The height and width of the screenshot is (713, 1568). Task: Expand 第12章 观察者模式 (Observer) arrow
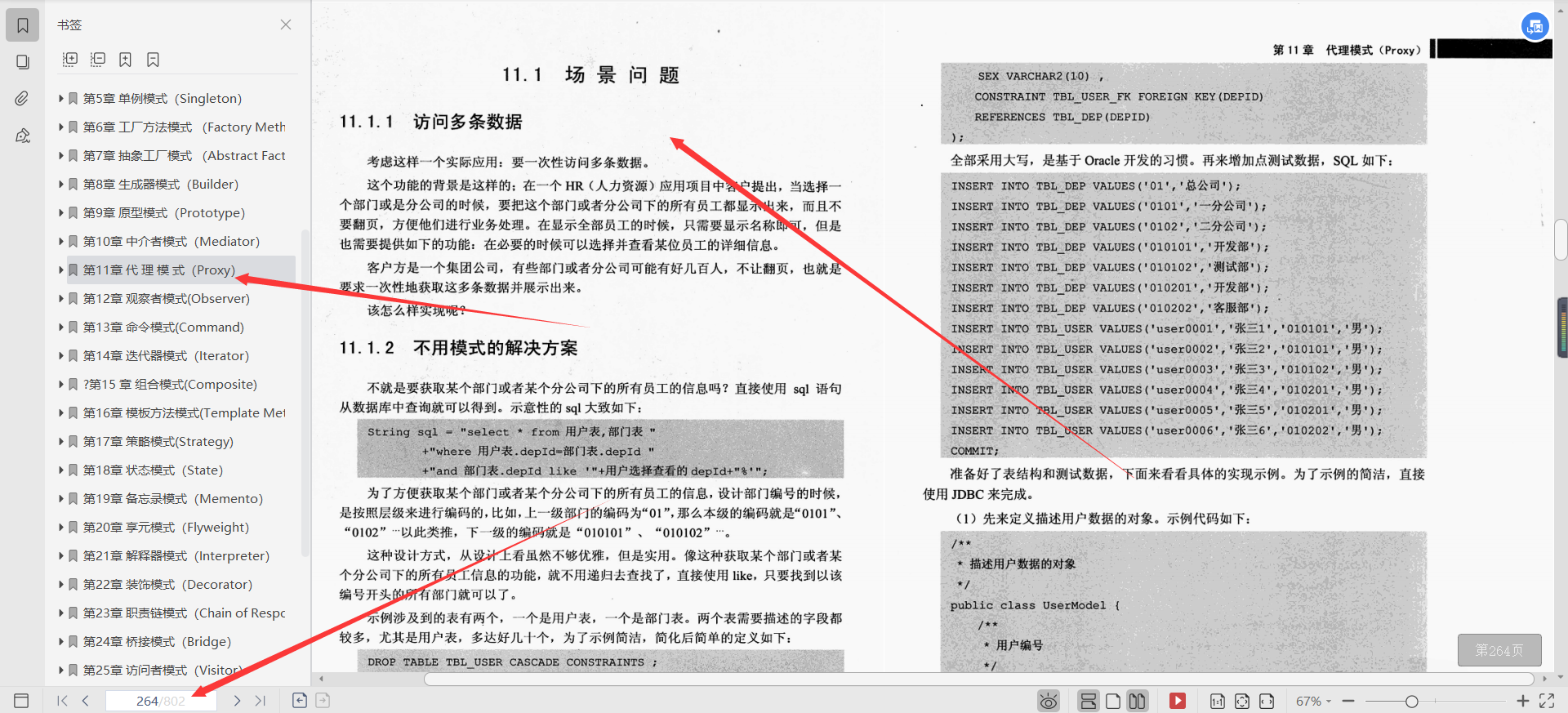(61, 298)
